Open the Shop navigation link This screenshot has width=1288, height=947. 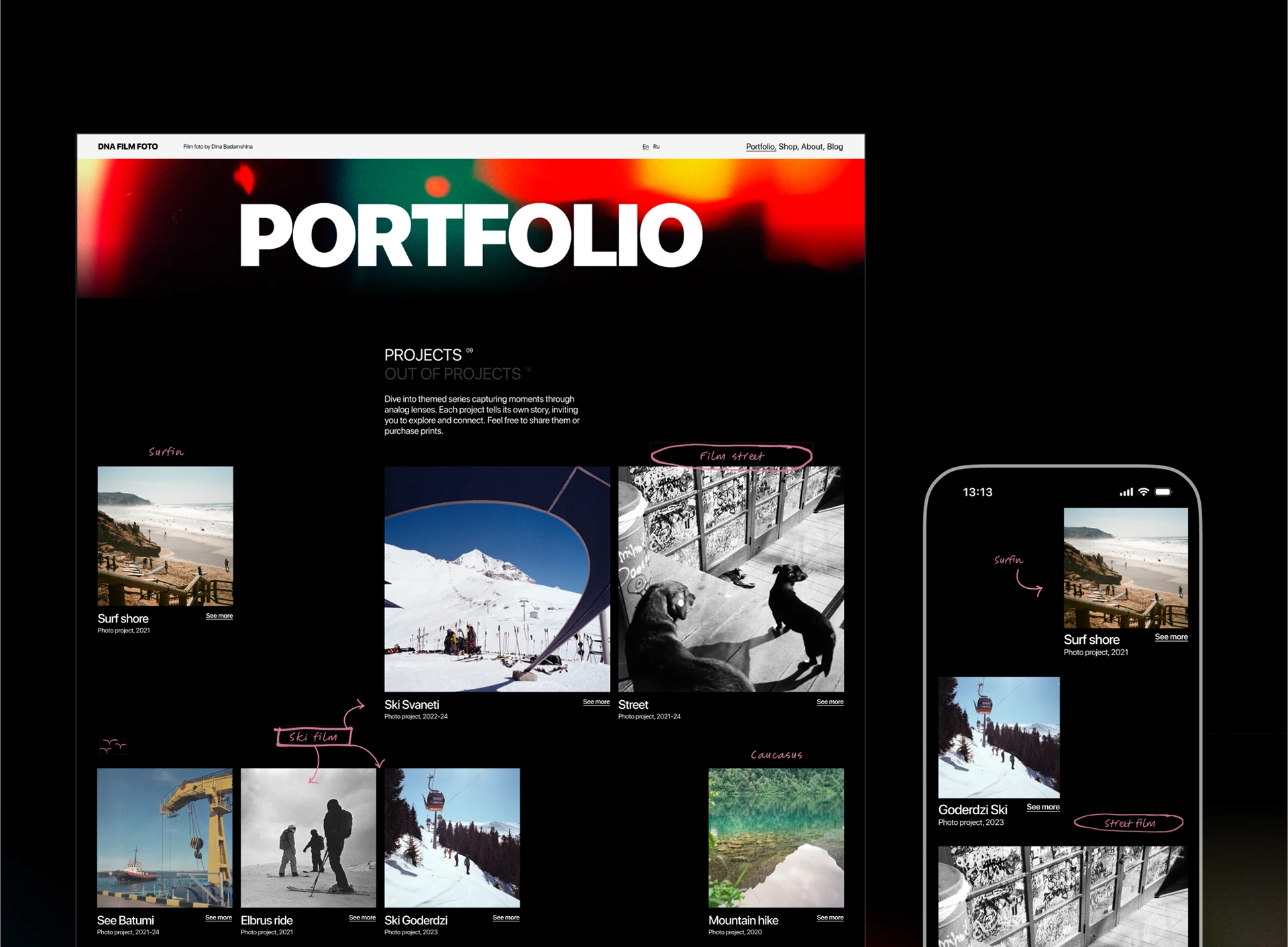[788, 146]
